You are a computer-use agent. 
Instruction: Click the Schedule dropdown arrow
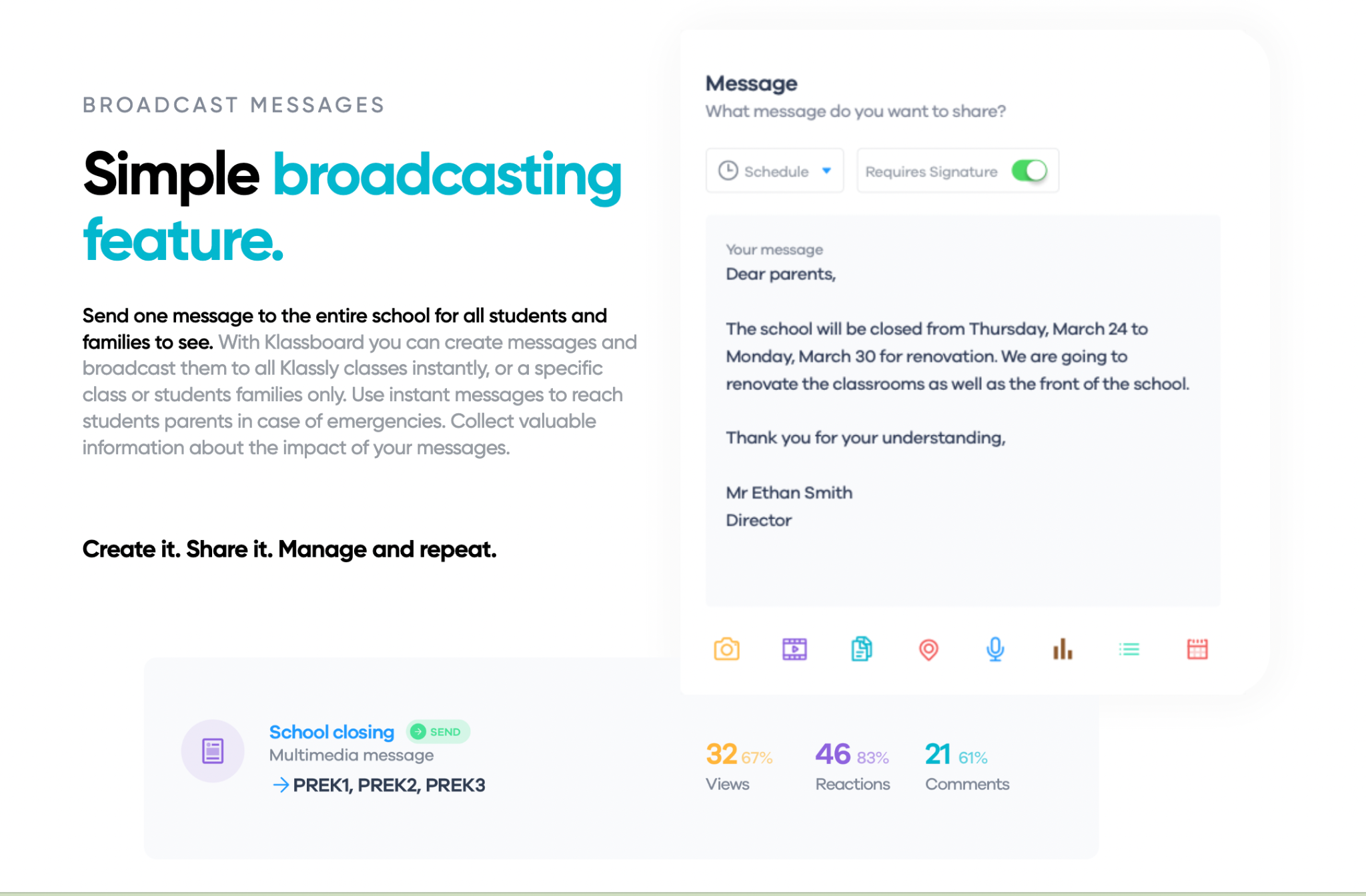[826, 171]
